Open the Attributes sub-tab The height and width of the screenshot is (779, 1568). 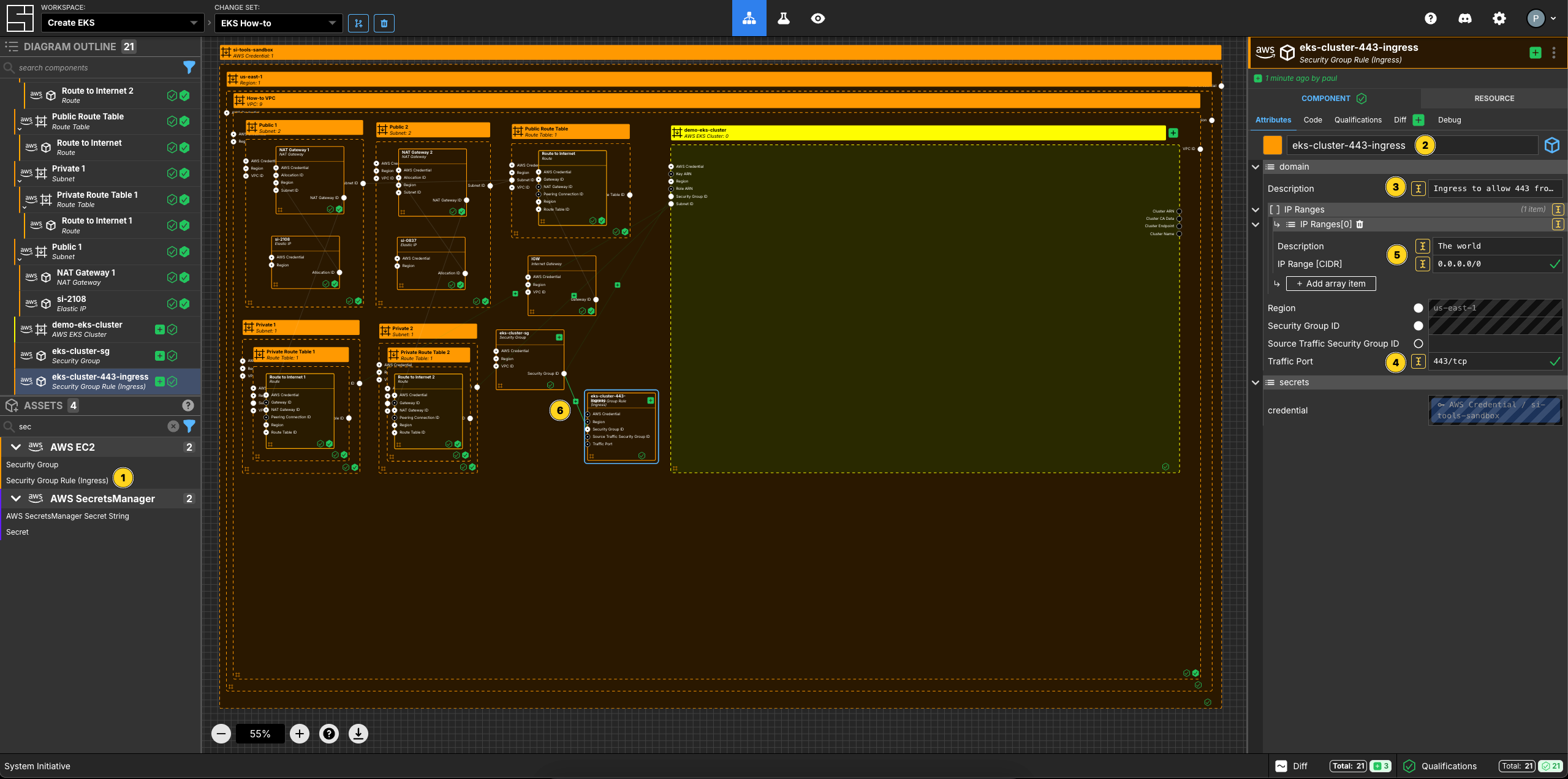coord(1273,120)
